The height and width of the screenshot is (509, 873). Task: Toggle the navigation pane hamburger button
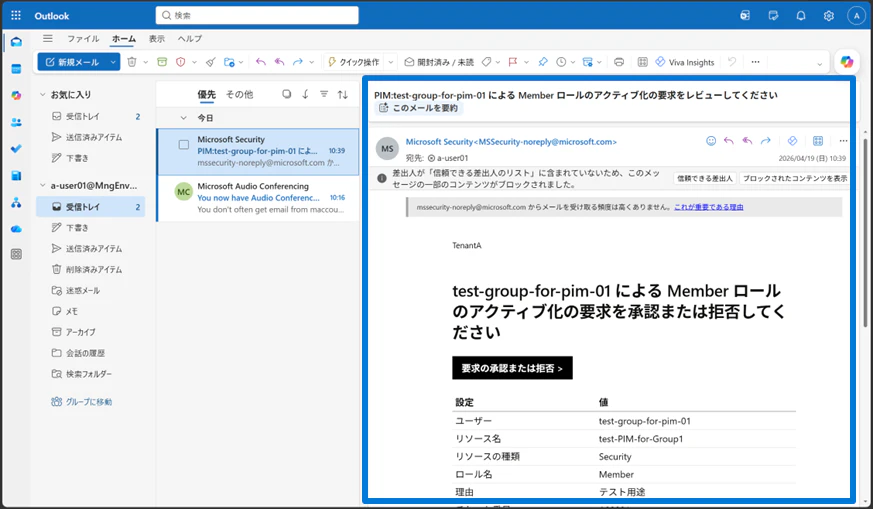coord(48,38)
